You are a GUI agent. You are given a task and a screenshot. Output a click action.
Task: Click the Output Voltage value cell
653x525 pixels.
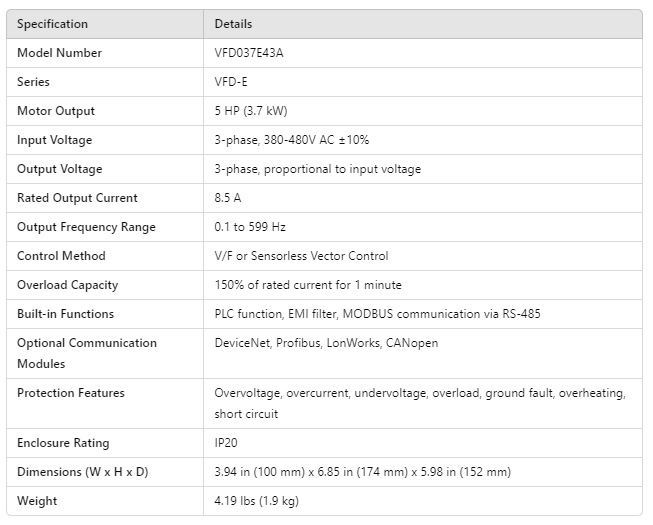coord(317,169)
